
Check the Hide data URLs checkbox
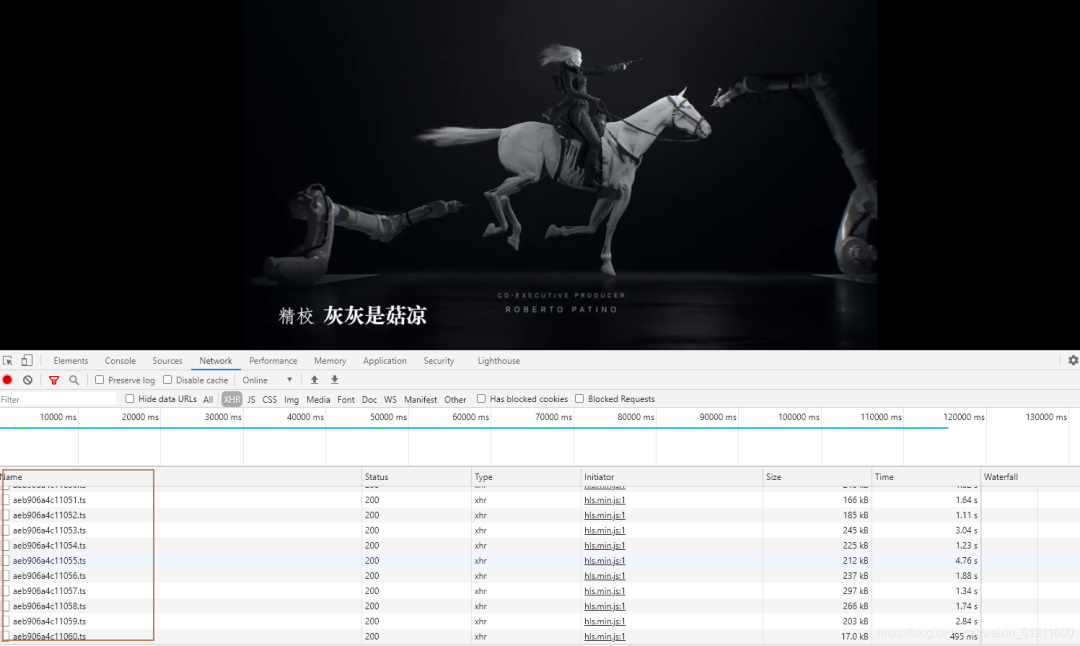129,399
